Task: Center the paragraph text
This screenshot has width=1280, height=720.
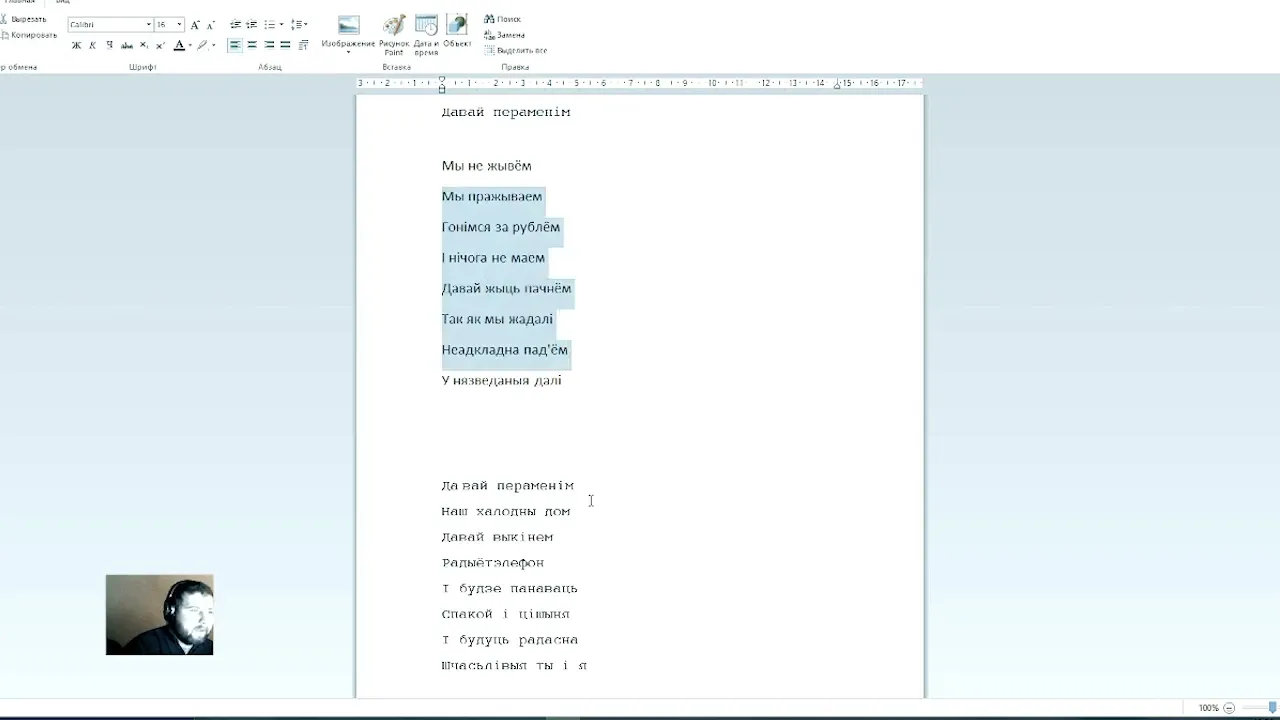Action: (x=252, y=45)
